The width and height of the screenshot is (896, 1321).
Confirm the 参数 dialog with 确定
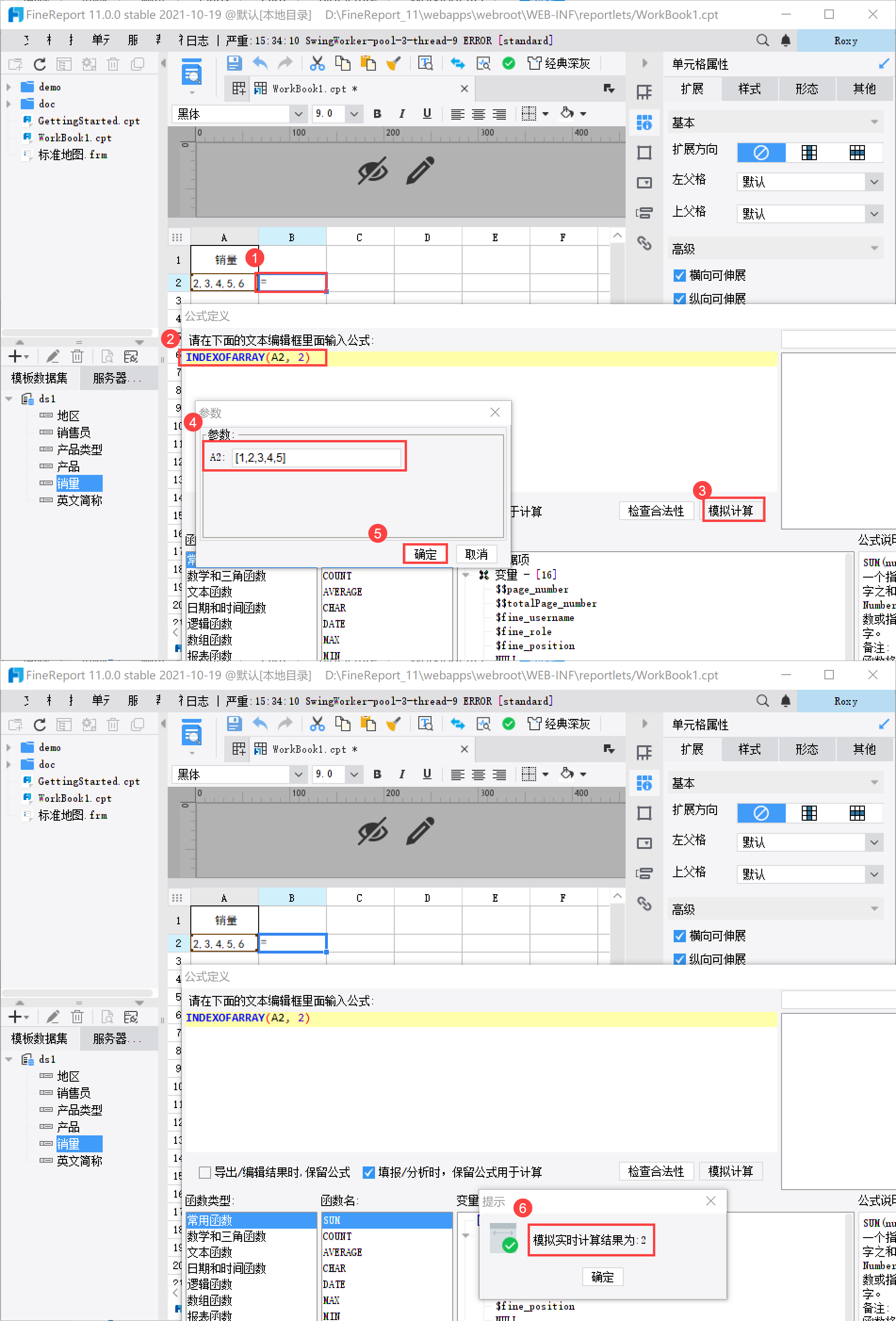tap(425, 554)
